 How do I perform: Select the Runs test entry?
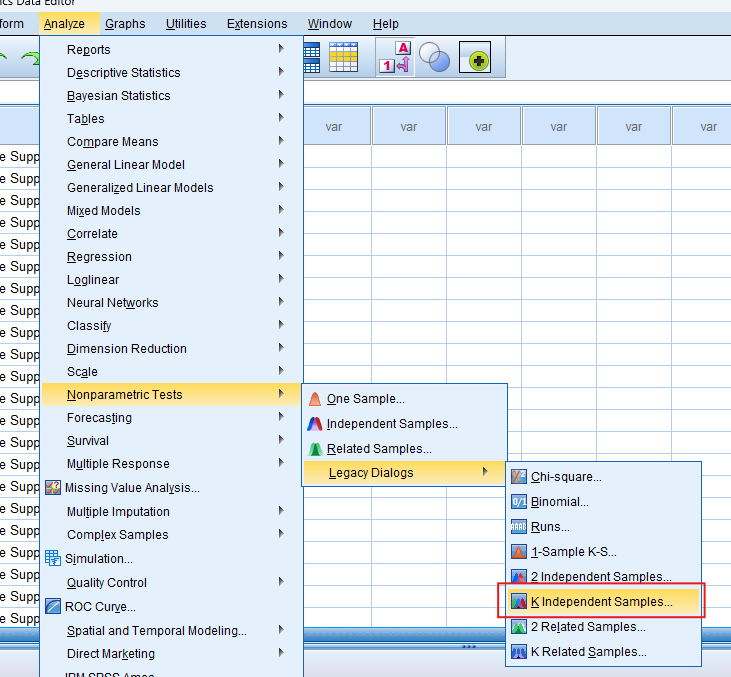550,527
